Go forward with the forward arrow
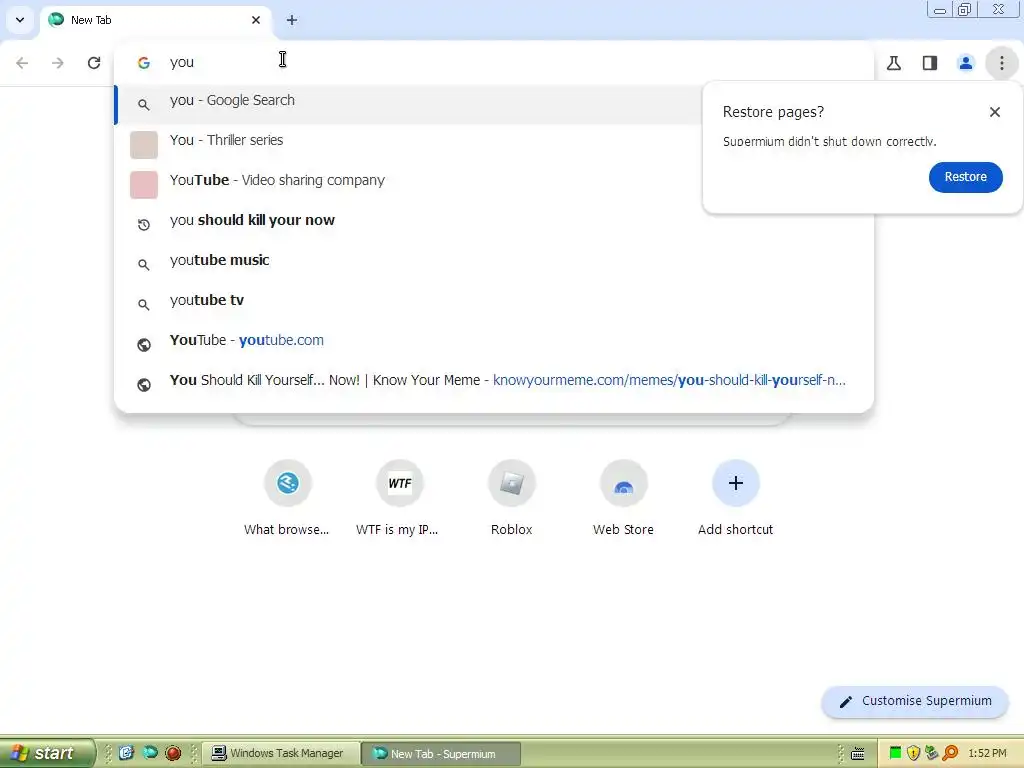1024x768 pixels. pyautogui.click(x=58, y=63)
